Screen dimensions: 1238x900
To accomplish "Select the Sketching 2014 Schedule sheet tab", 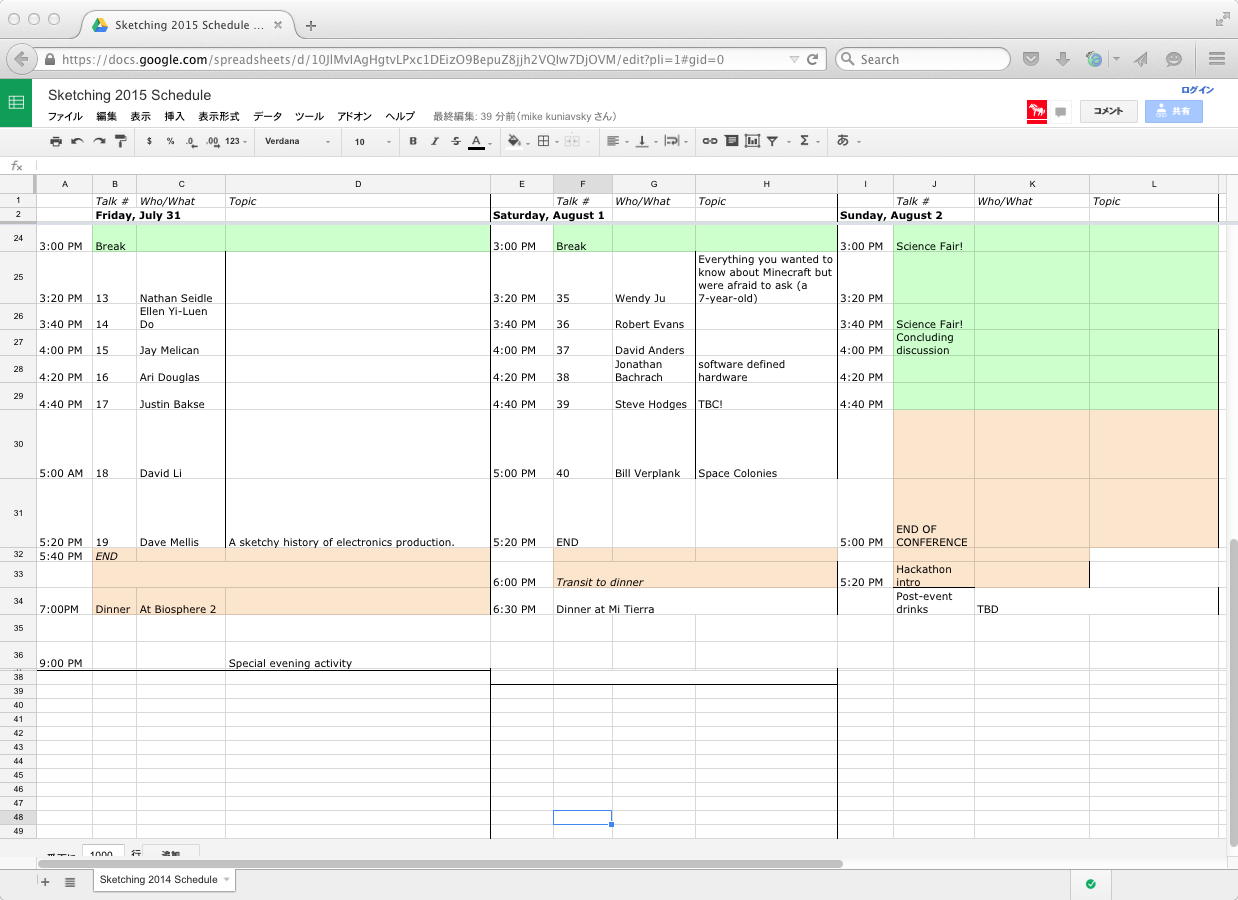I will point(165,880).
